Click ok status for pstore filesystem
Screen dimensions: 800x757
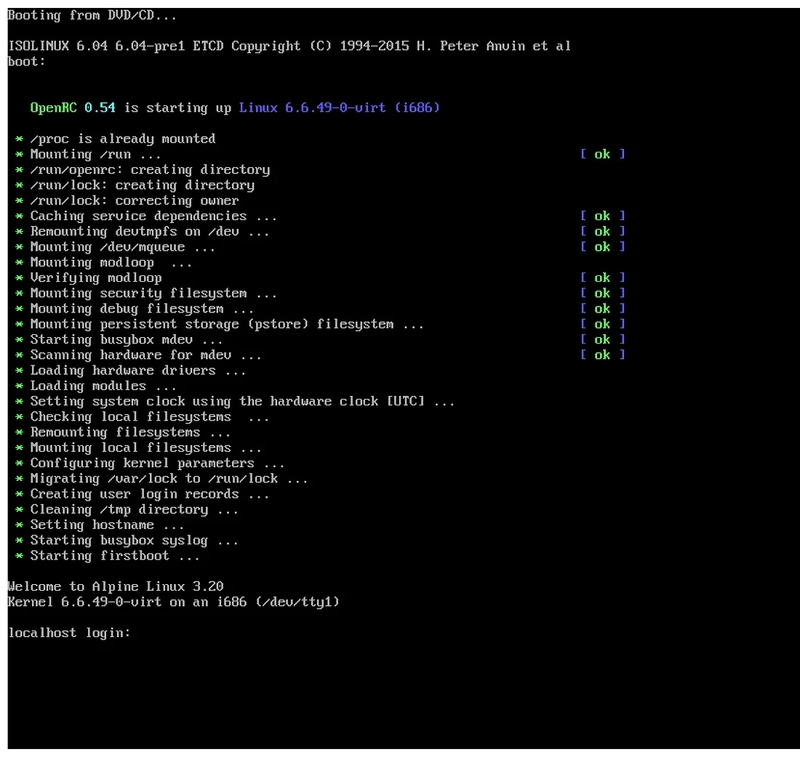click(603, 324)
